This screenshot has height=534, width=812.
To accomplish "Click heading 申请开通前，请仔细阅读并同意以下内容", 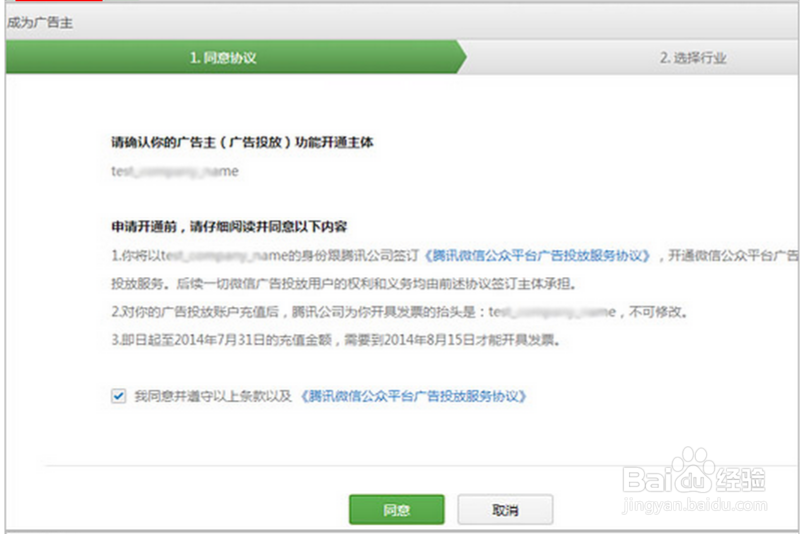I will point(228,227).
